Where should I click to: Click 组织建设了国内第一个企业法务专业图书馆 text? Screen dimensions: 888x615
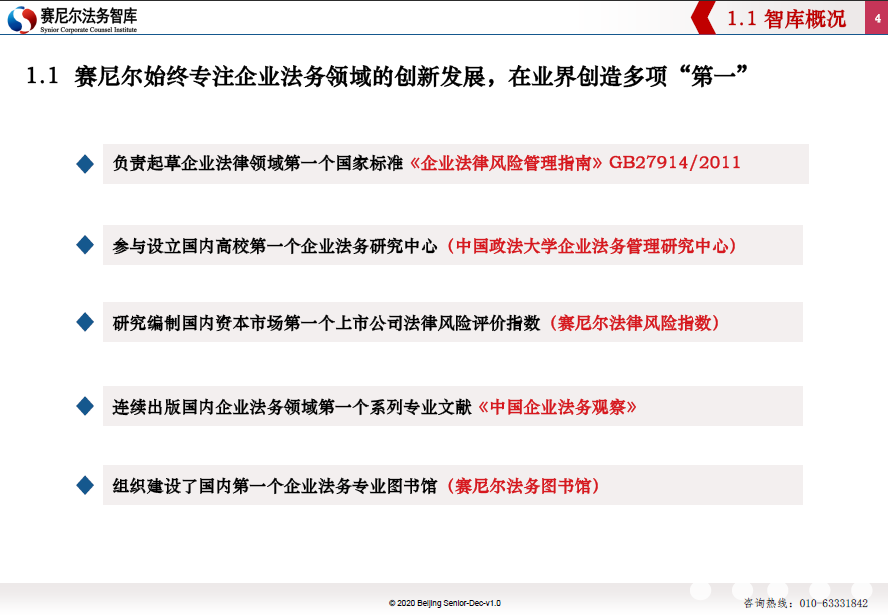coord(275,486)
